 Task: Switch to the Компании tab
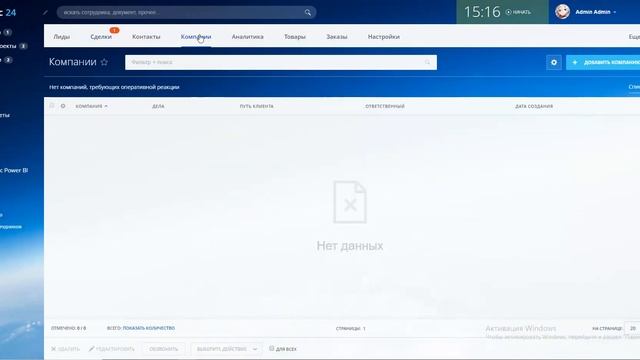[196, 37]
